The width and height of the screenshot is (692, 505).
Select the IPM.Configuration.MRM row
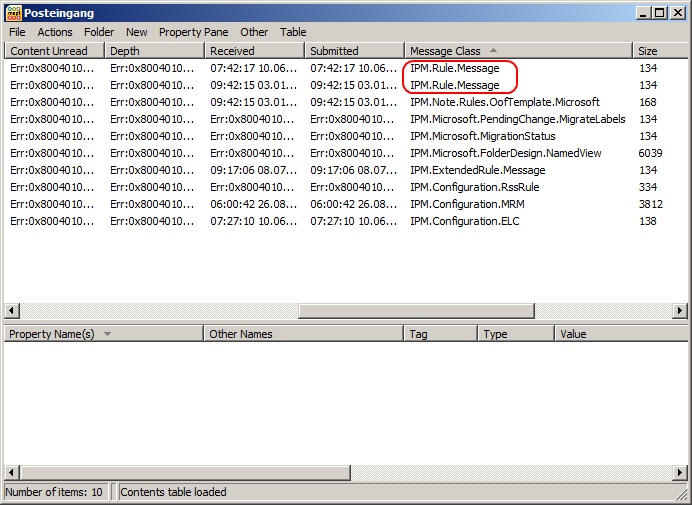pyautogui.click(x=346, y=204)
